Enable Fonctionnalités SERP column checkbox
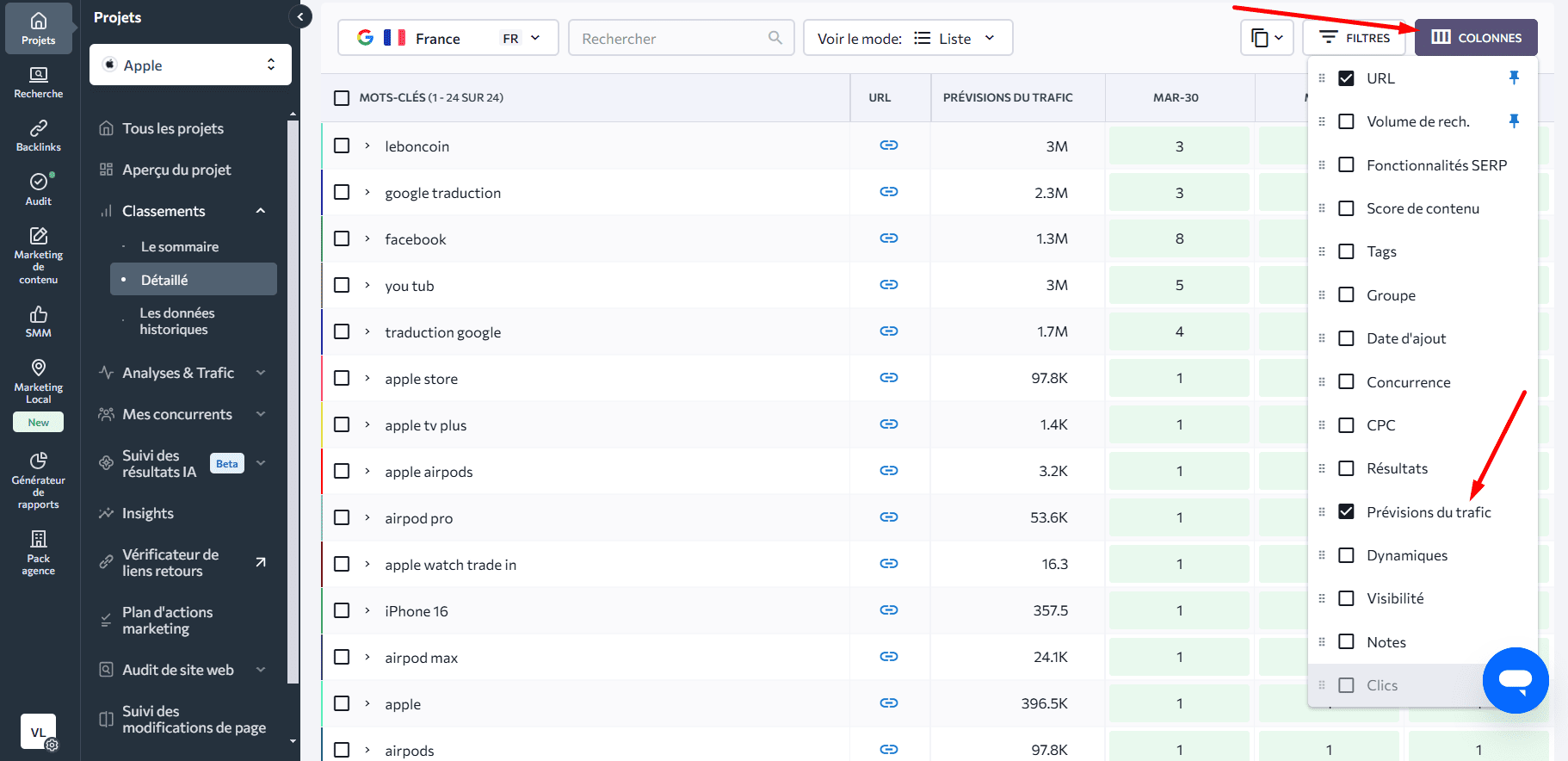Viewport: 1568px width, 761px height. point(1347,165)
